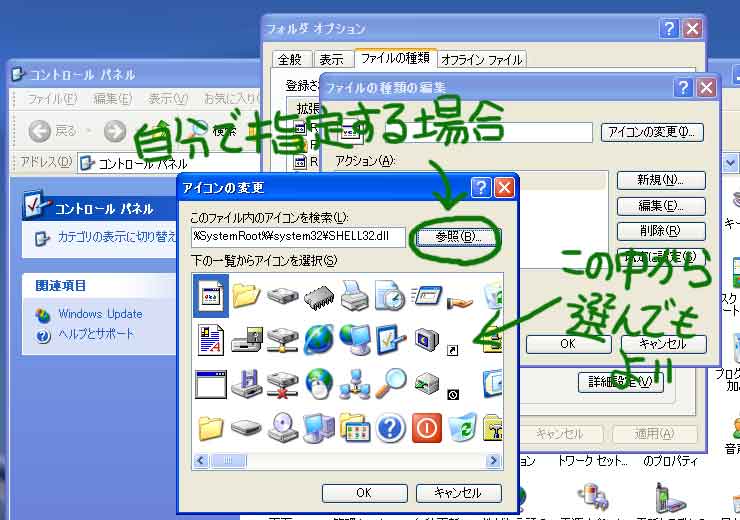The width and height of the screenshot is (740, 520).
Task: Pick the blue question mark help icon
Action: [x=390, y=428]
